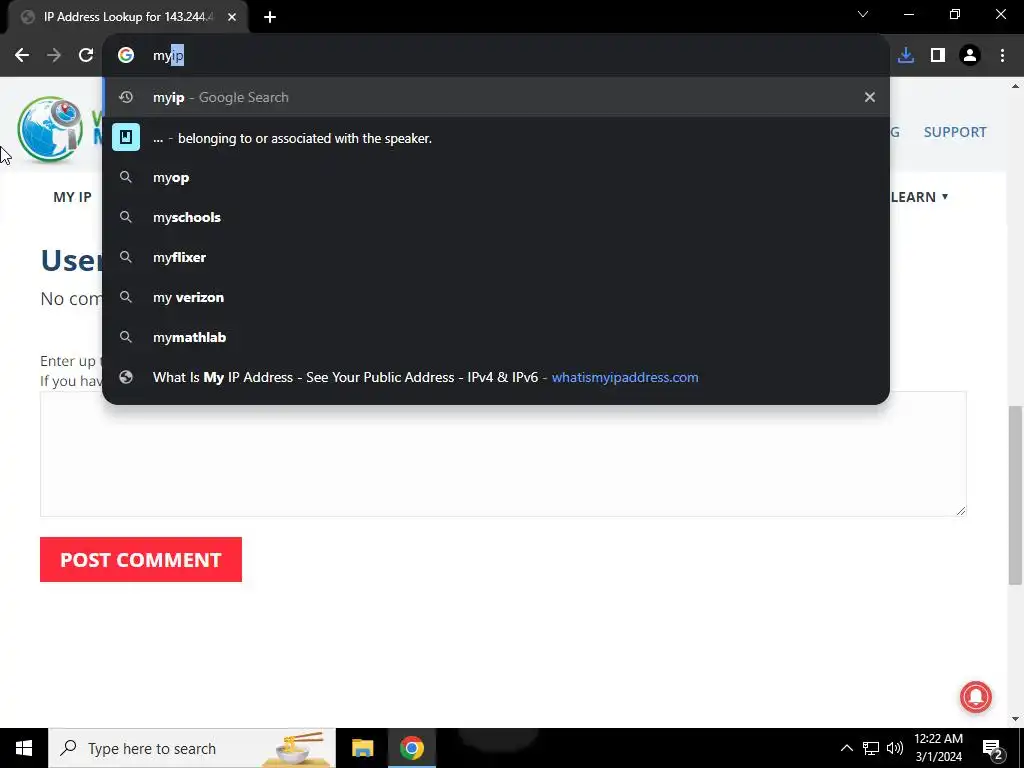Screen dimensions: 1024x768
Task: Open the taskbar clock and date
Action: pyautogui.click(x=938, y=748)
